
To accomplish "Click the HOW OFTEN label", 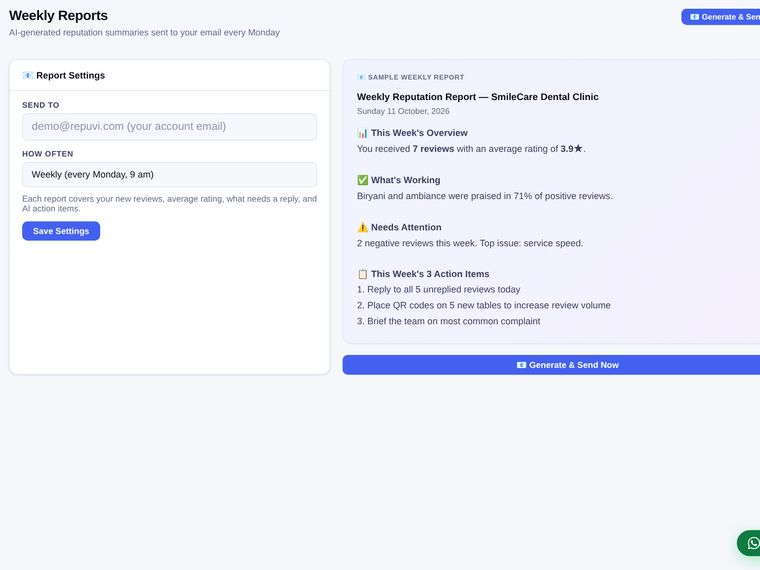I will 48,154.
